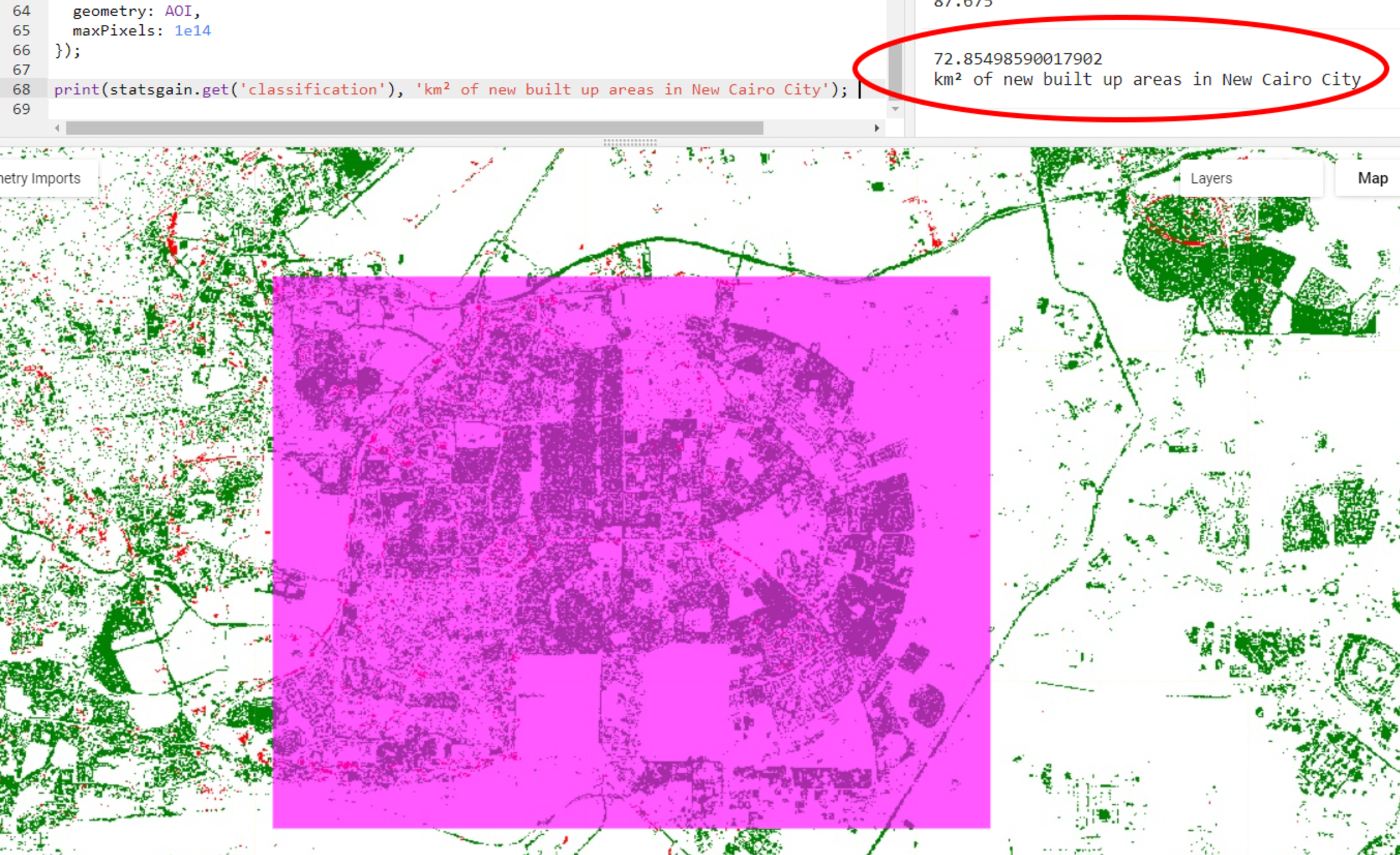Expand Geometry Imports section chevron
This screenshot has height=855, width=1400.
(45, 176)
